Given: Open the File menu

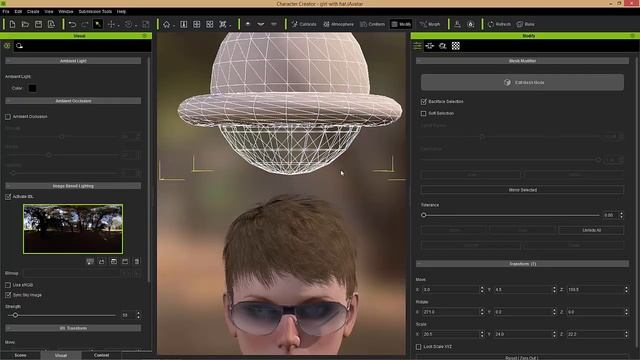Looking at the screenshot, I should [6, 11].
